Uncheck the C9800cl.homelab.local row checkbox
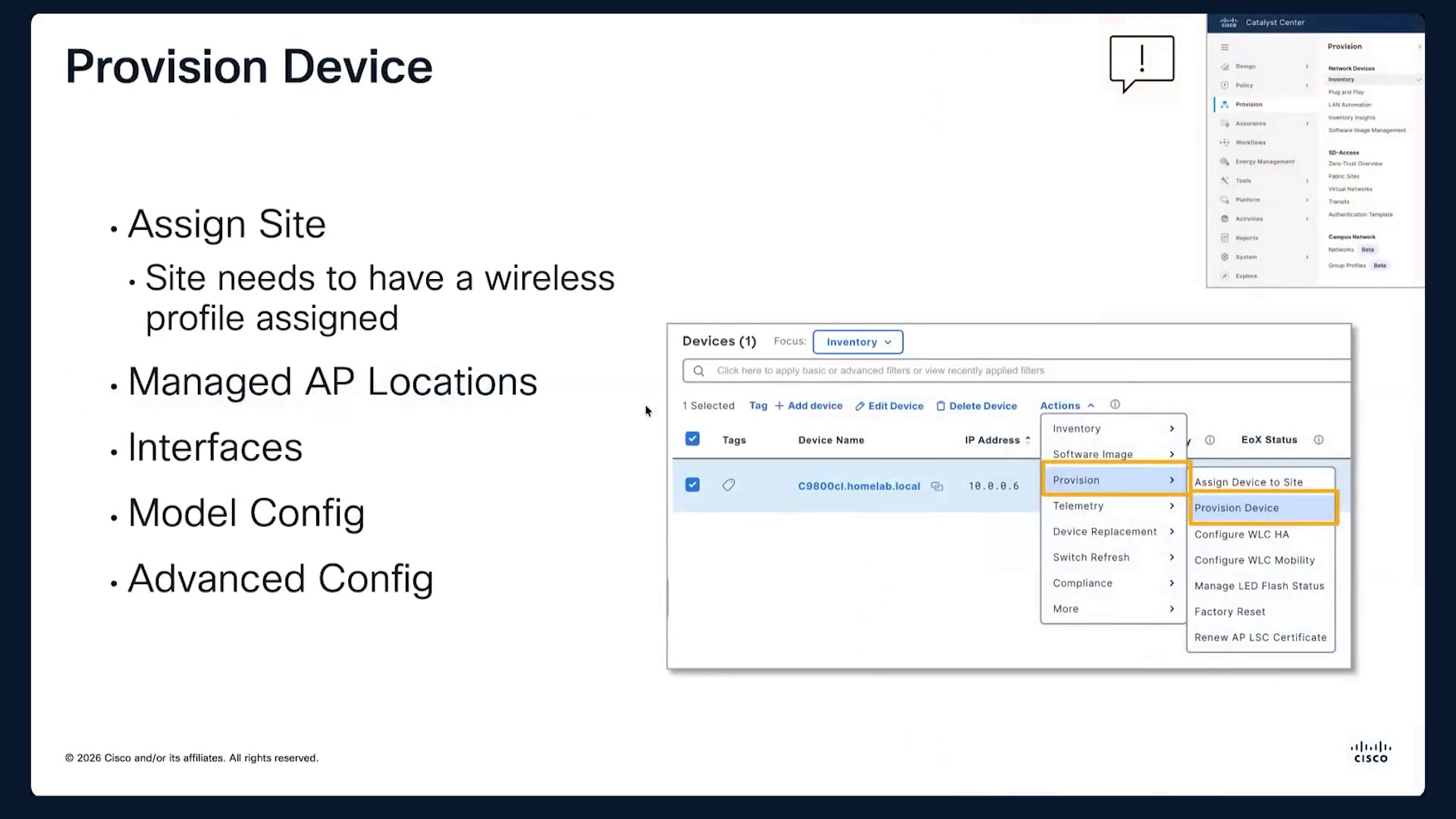Image resolution: width=1456 pixels, height=819 pixels. tap(692, 485)
